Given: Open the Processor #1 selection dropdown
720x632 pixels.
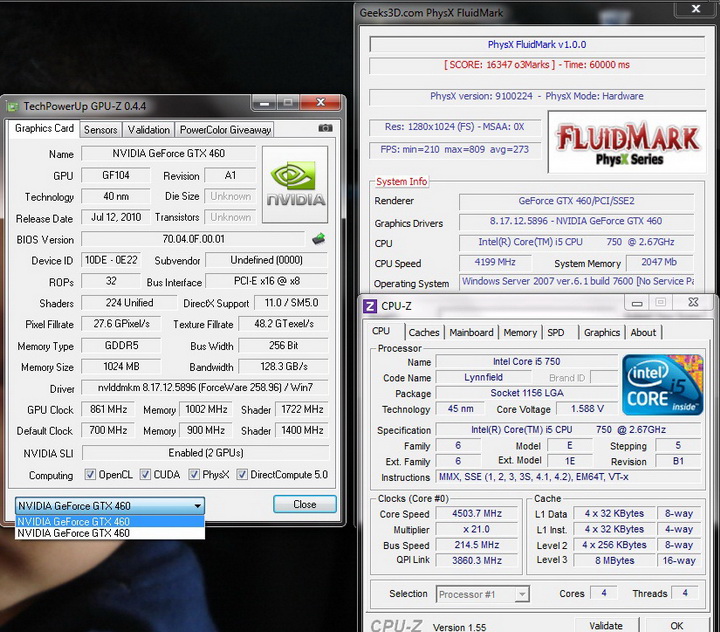Looking at the screenshot, I should coord(482,594).
